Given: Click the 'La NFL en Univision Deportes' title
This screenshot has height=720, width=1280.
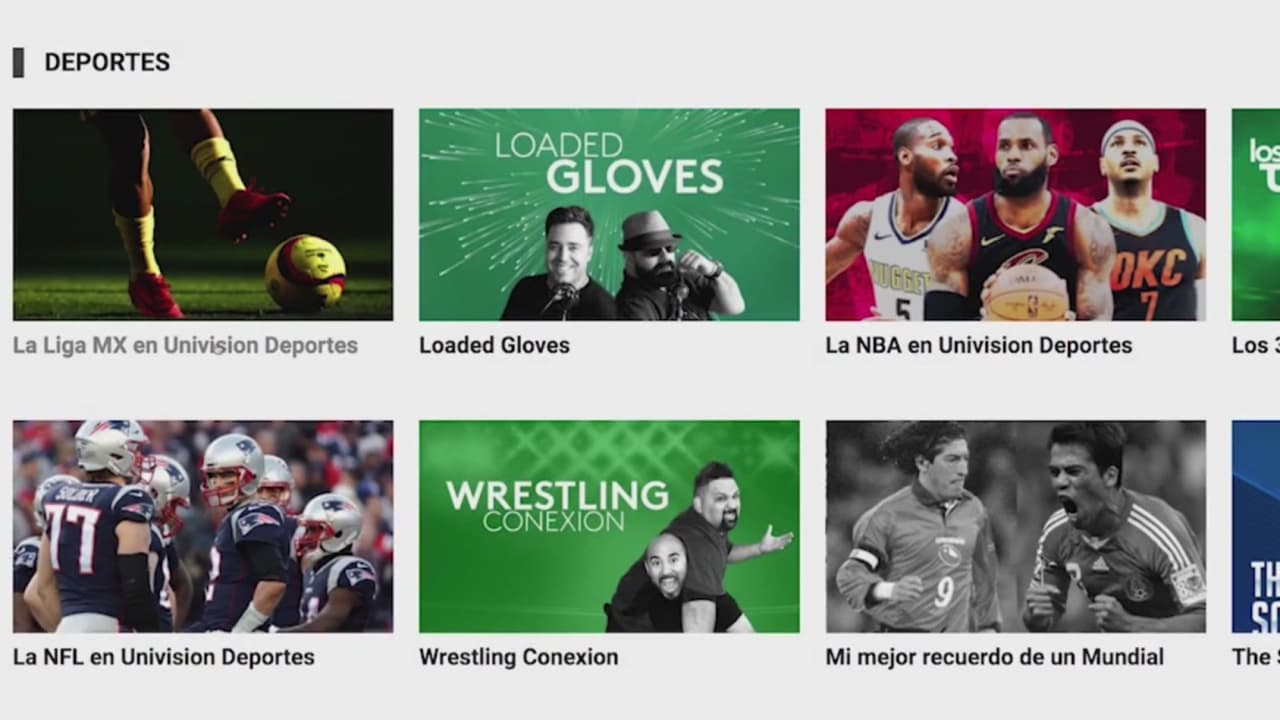Looking at the screenshot, I should click(164, 657).
